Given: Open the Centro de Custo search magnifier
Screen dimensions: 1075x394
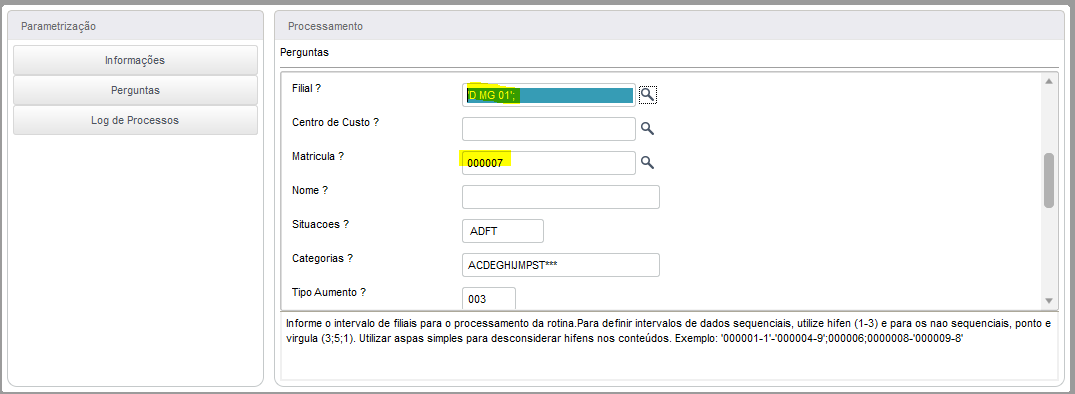Looking at the screenshot, I should [647, 128].
